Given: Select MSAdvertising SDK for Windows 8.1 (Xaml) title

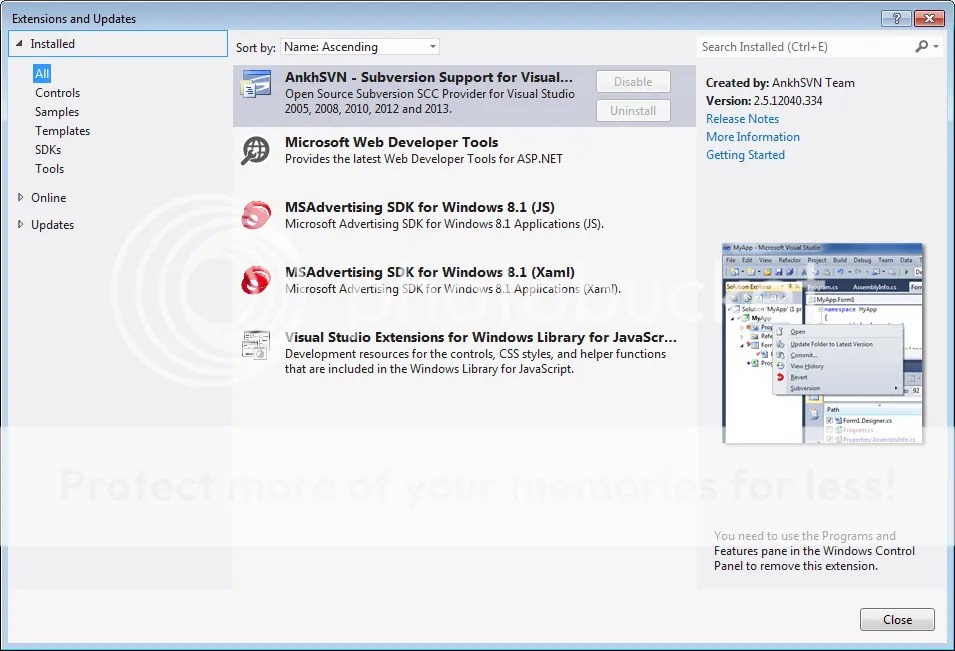Looking at the screenshot, I should (430, 272).
